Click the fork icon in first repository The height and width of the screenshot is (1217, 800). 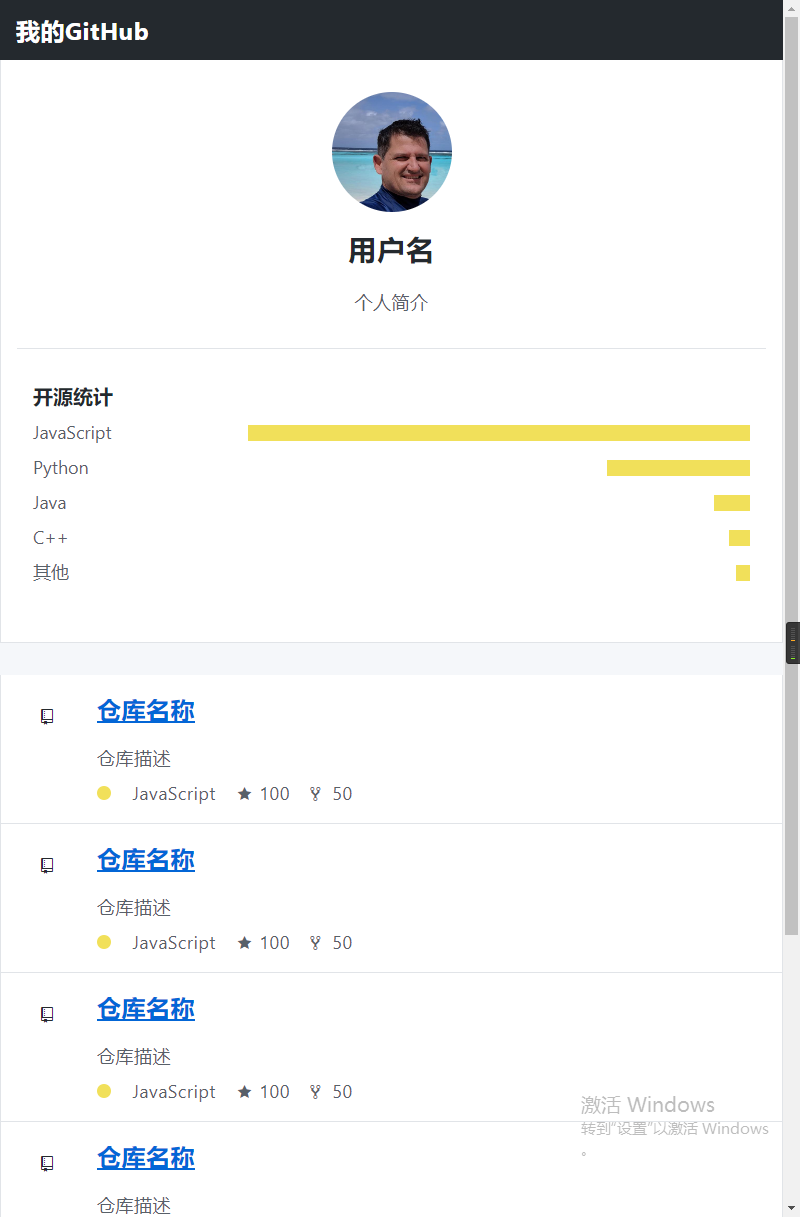(316, 794)
